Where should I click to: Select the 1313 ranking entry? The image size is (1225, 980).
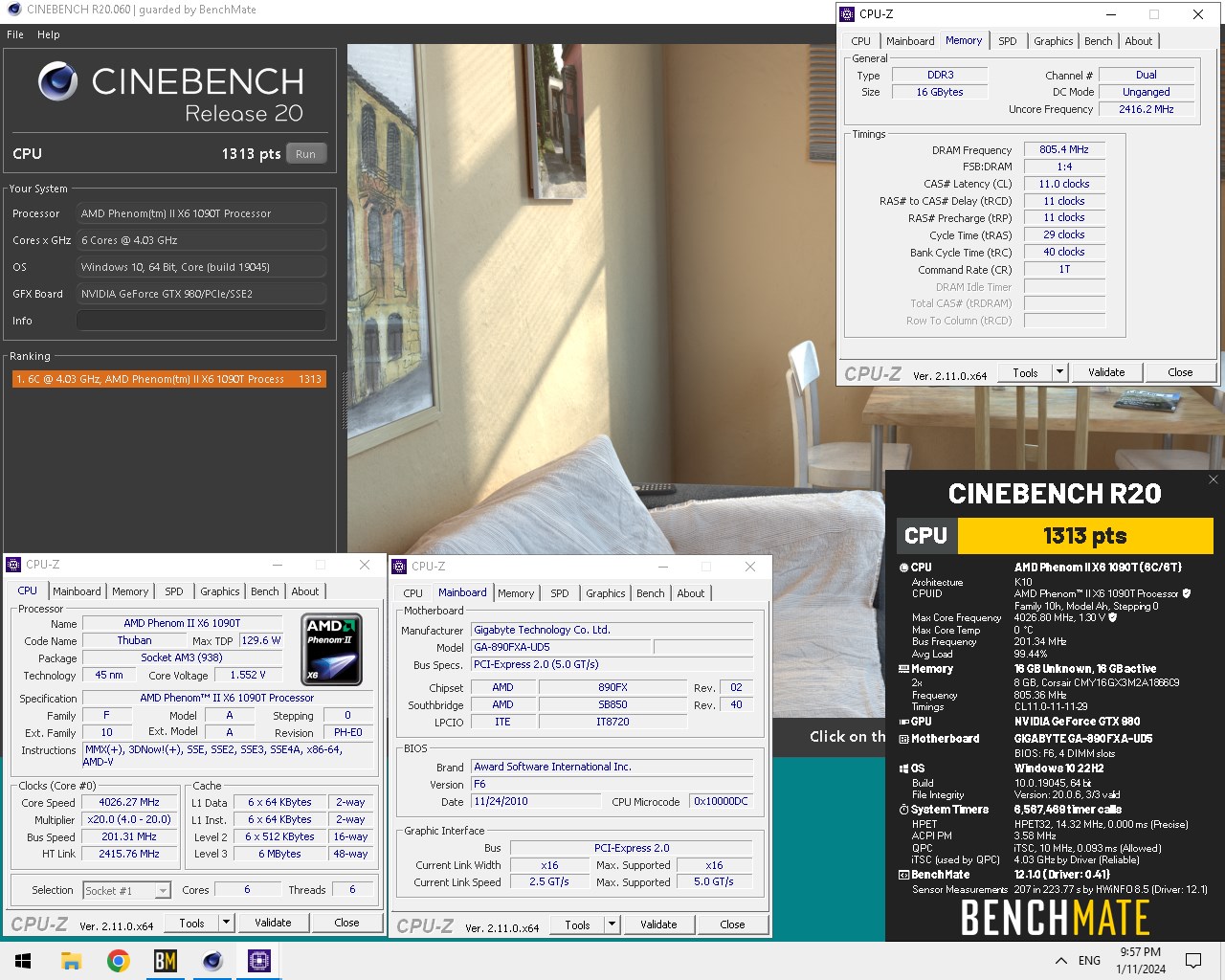click(168, 379)
